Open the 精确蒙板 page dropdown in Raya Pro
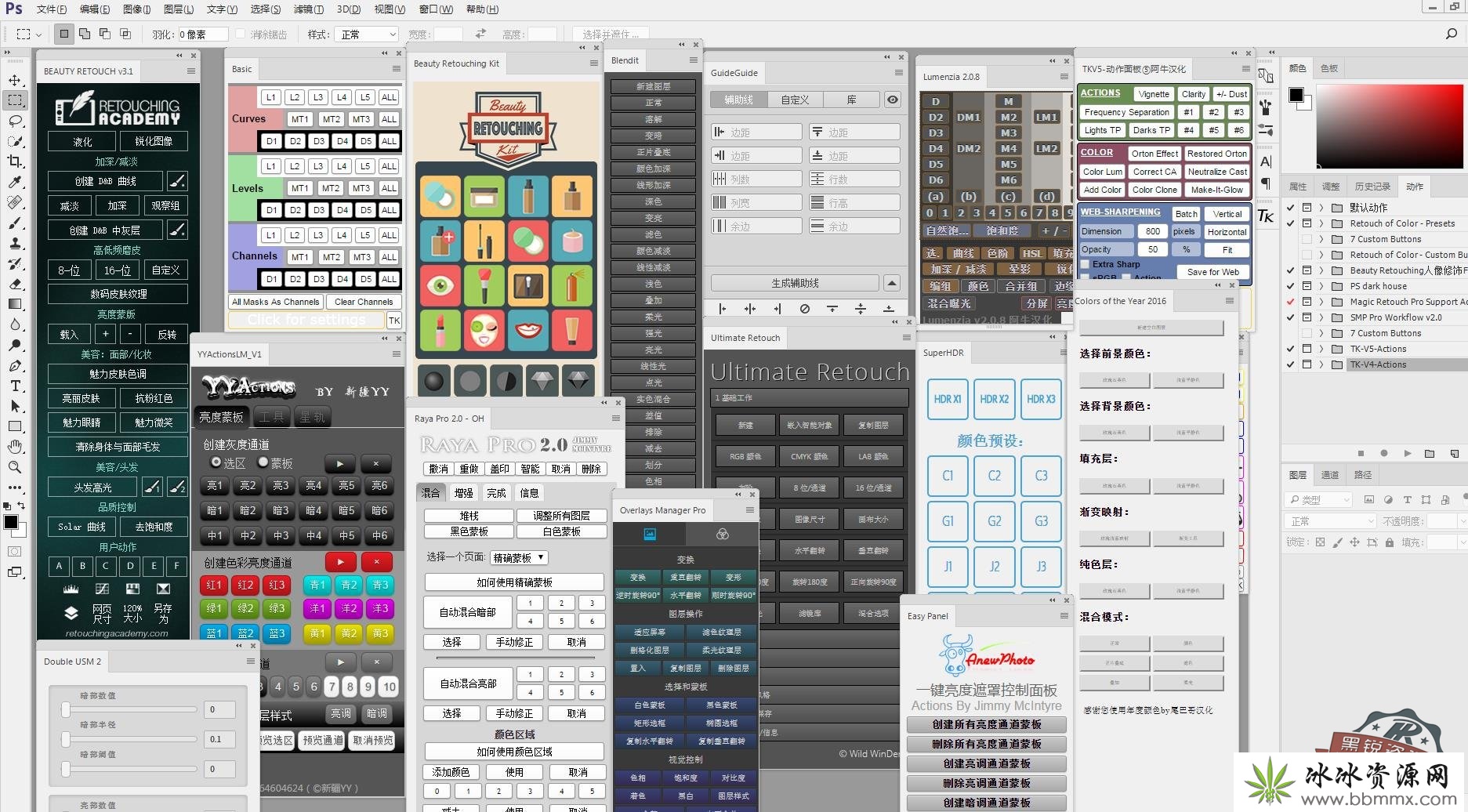 click(x=518, y=557)
